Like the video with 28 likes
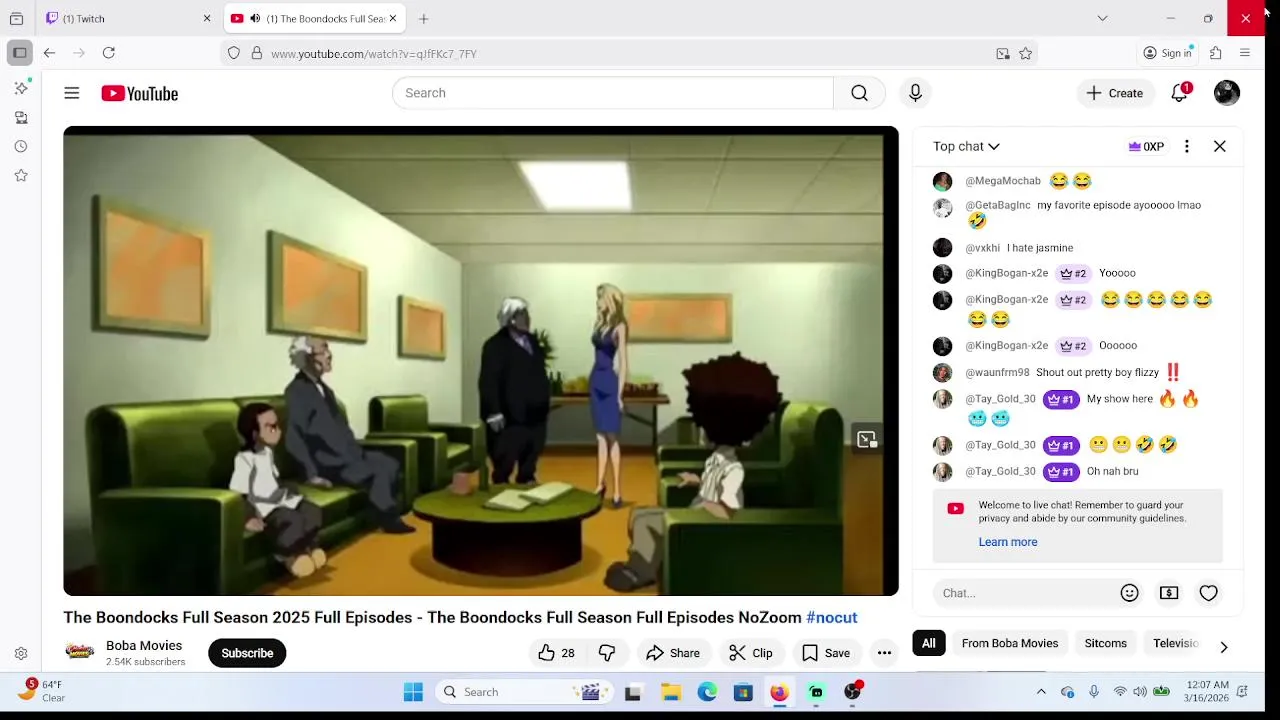Image resolution: width=1280 pixels, height=720 pixels. pyautogui.click(x=557, y=653)
